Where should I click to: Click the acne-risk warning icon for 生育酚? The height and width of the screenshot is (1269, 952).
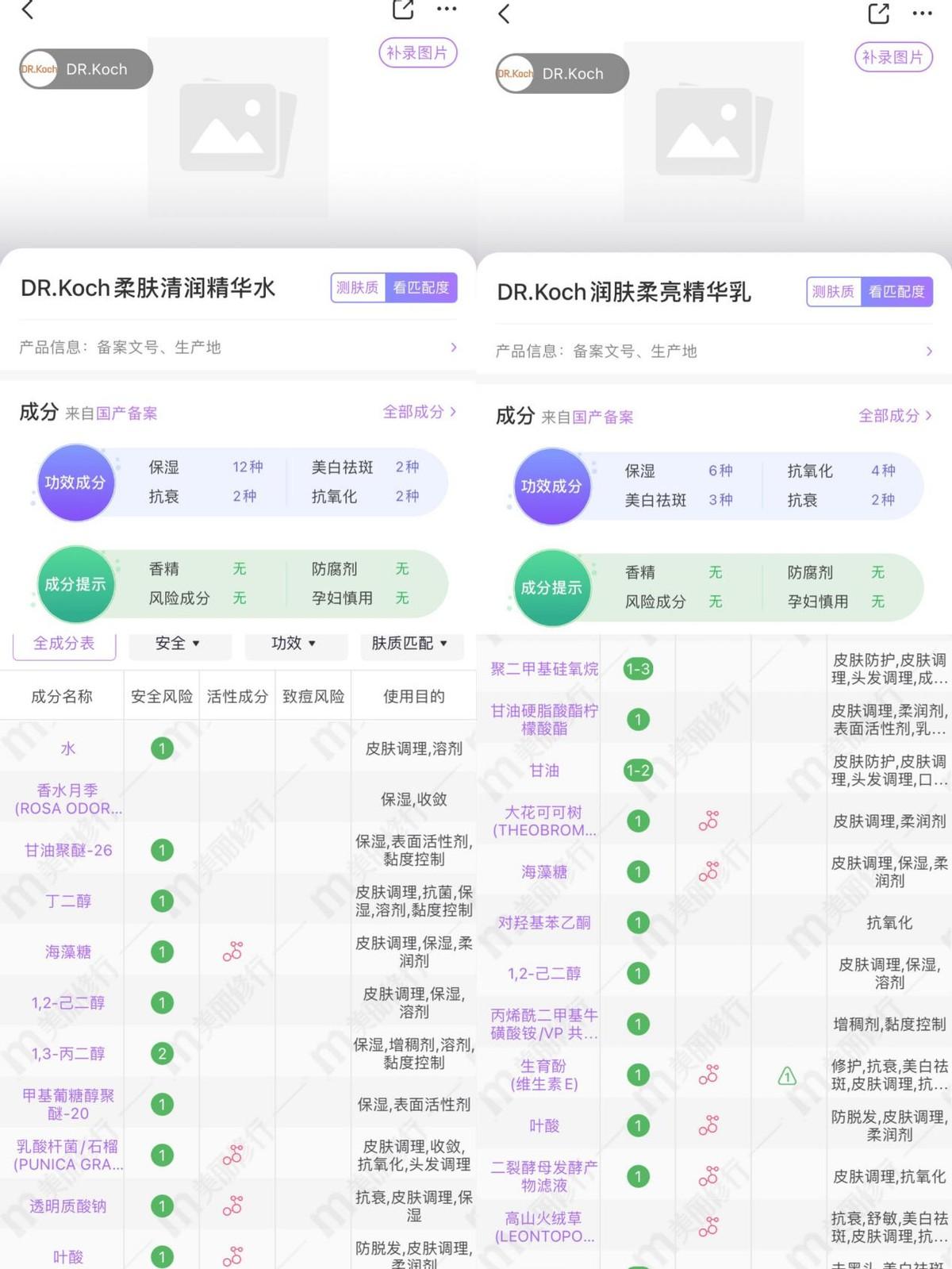point(787,1075)
